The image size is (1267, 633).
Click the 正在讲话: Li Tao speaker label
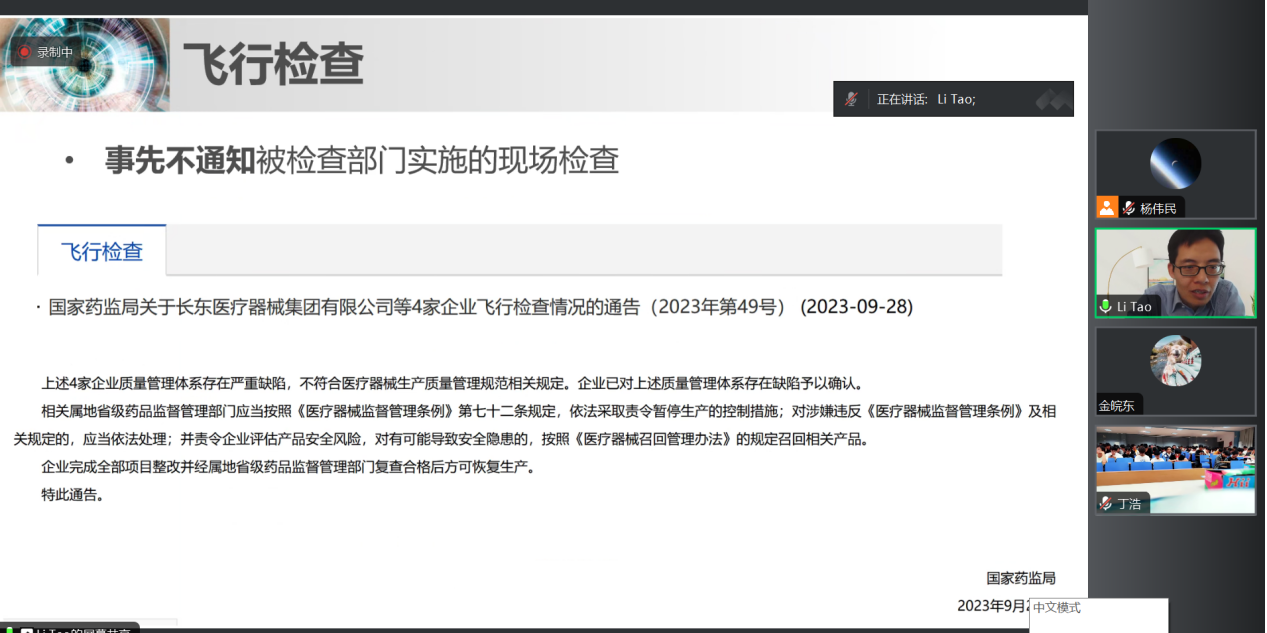[925, 99]
